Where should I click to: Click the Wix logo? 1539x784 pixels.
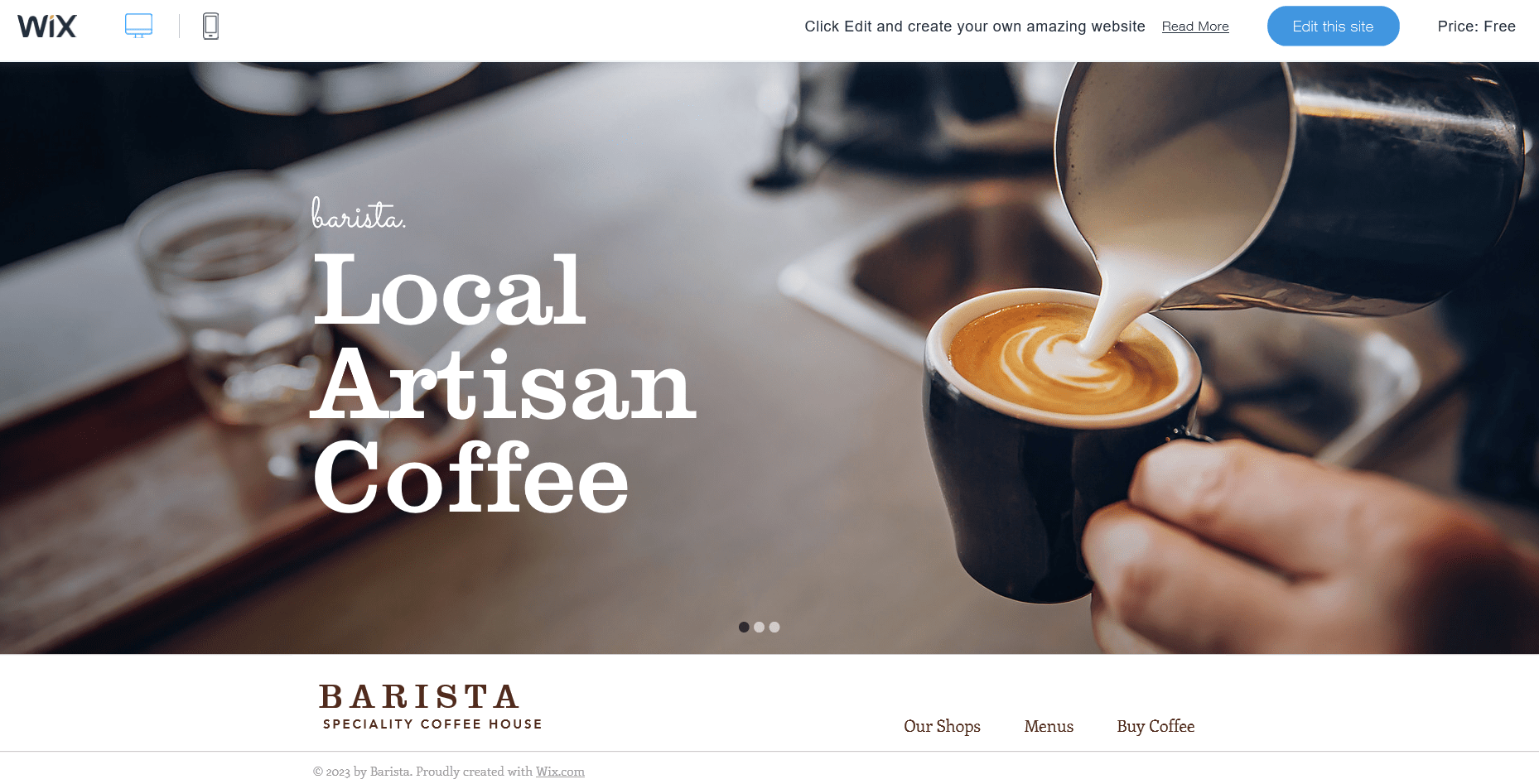(x=47, y=26)
